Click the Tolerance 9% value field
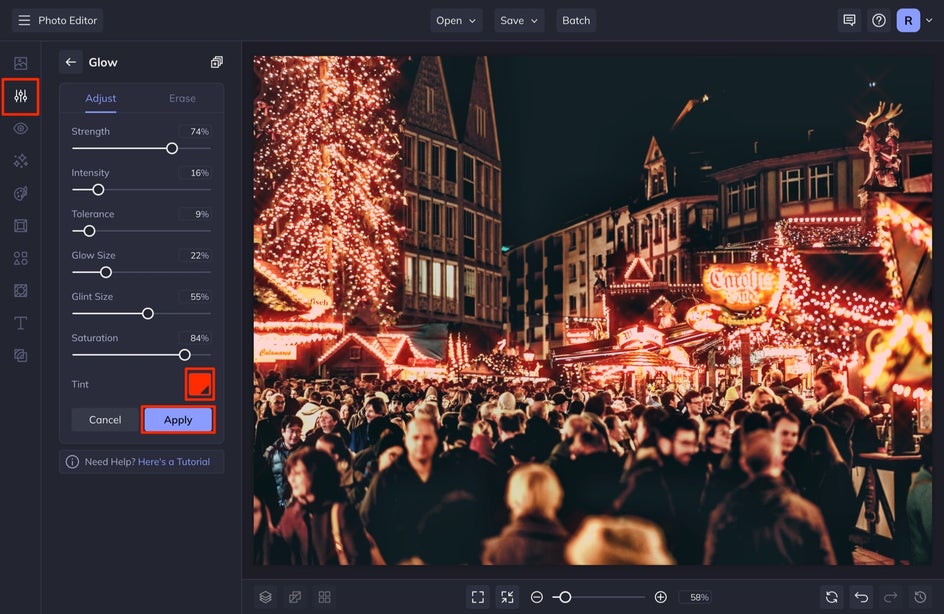944x614 pixels. (x=195, y=214)
